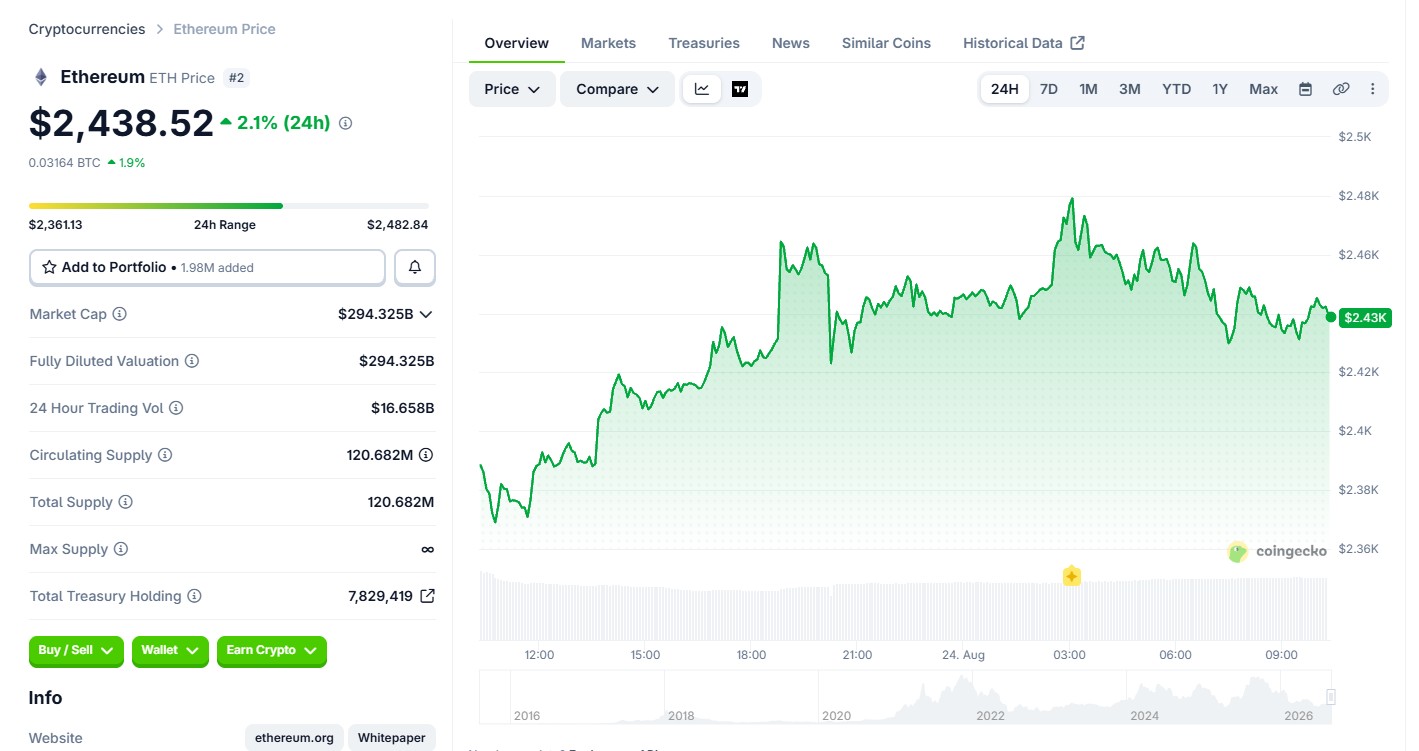
Task: Select the 1Y time range
Action: [1220, 89]
